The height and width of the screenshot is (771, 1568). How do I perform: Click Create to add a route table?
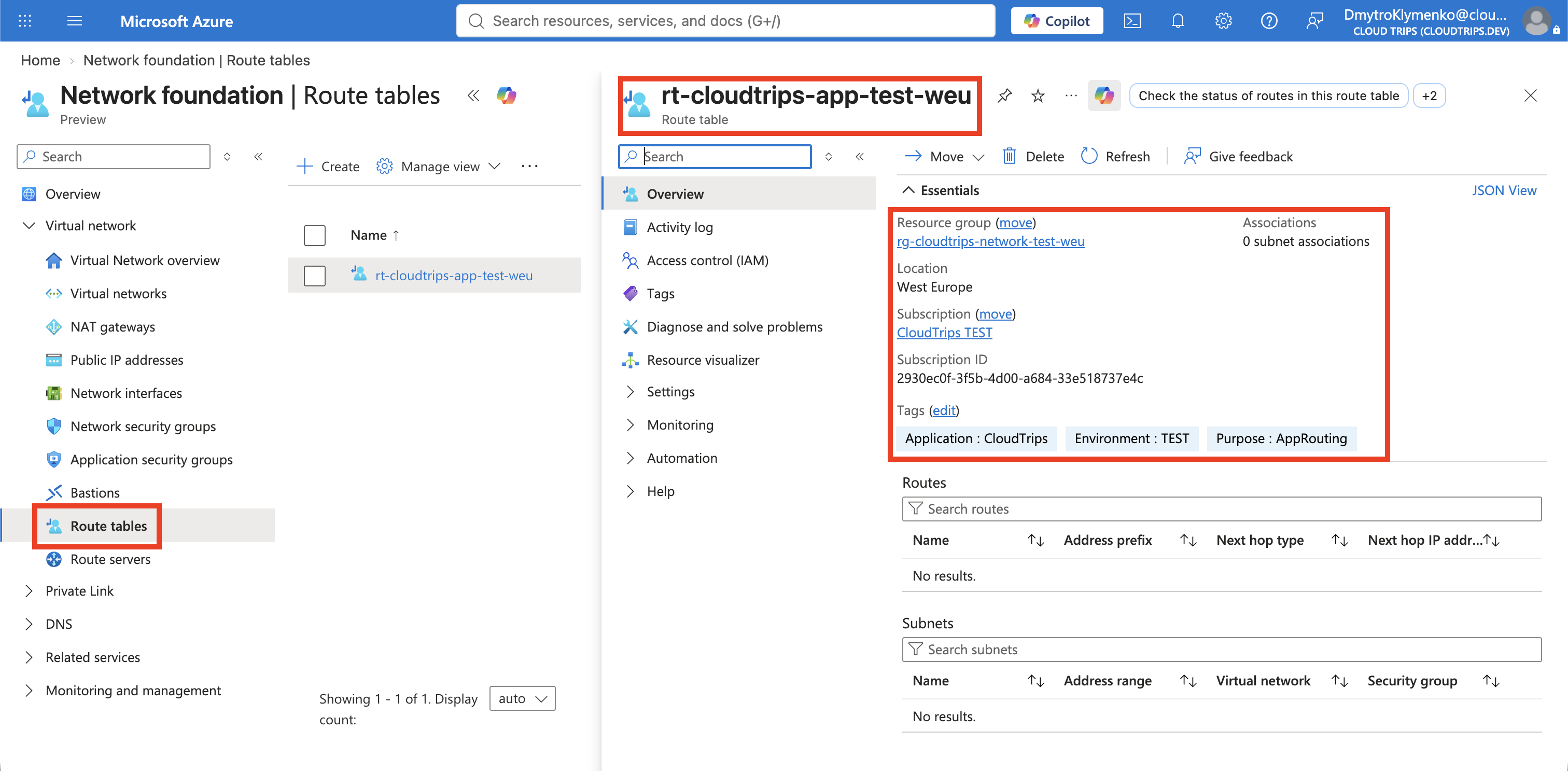[328, 166]
